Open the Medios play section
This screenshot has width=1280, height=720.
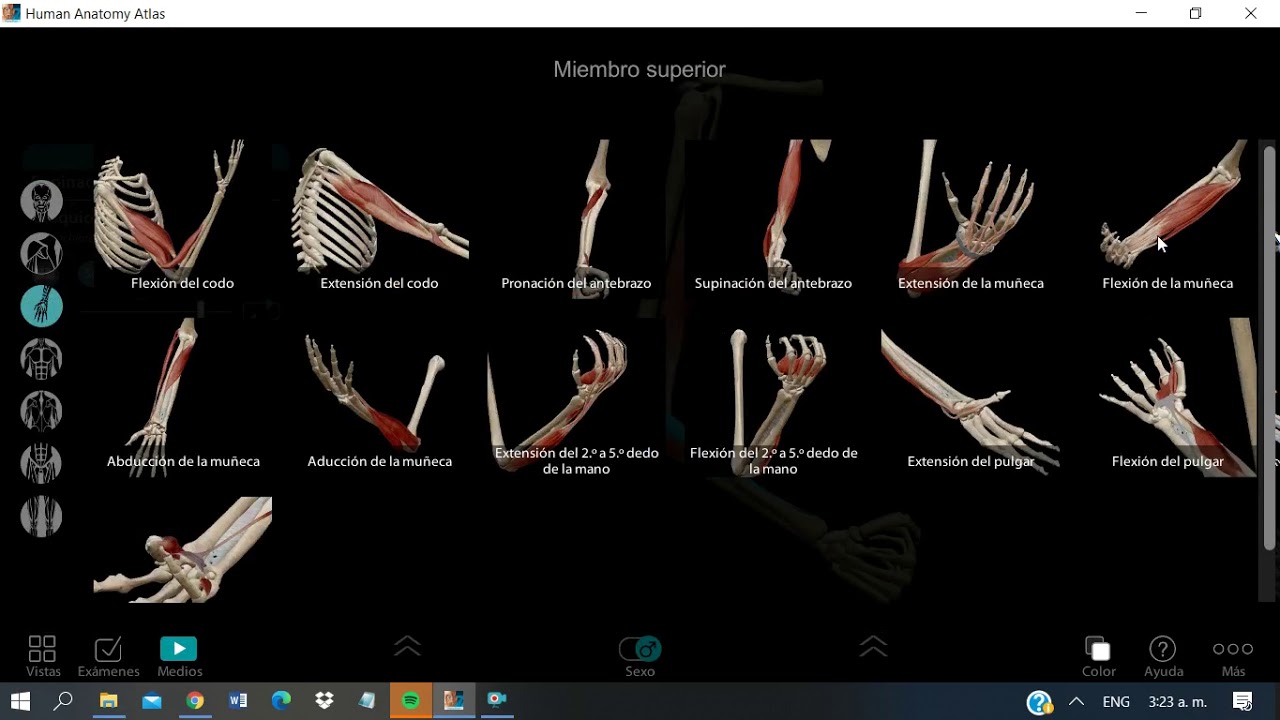[179, 657]
